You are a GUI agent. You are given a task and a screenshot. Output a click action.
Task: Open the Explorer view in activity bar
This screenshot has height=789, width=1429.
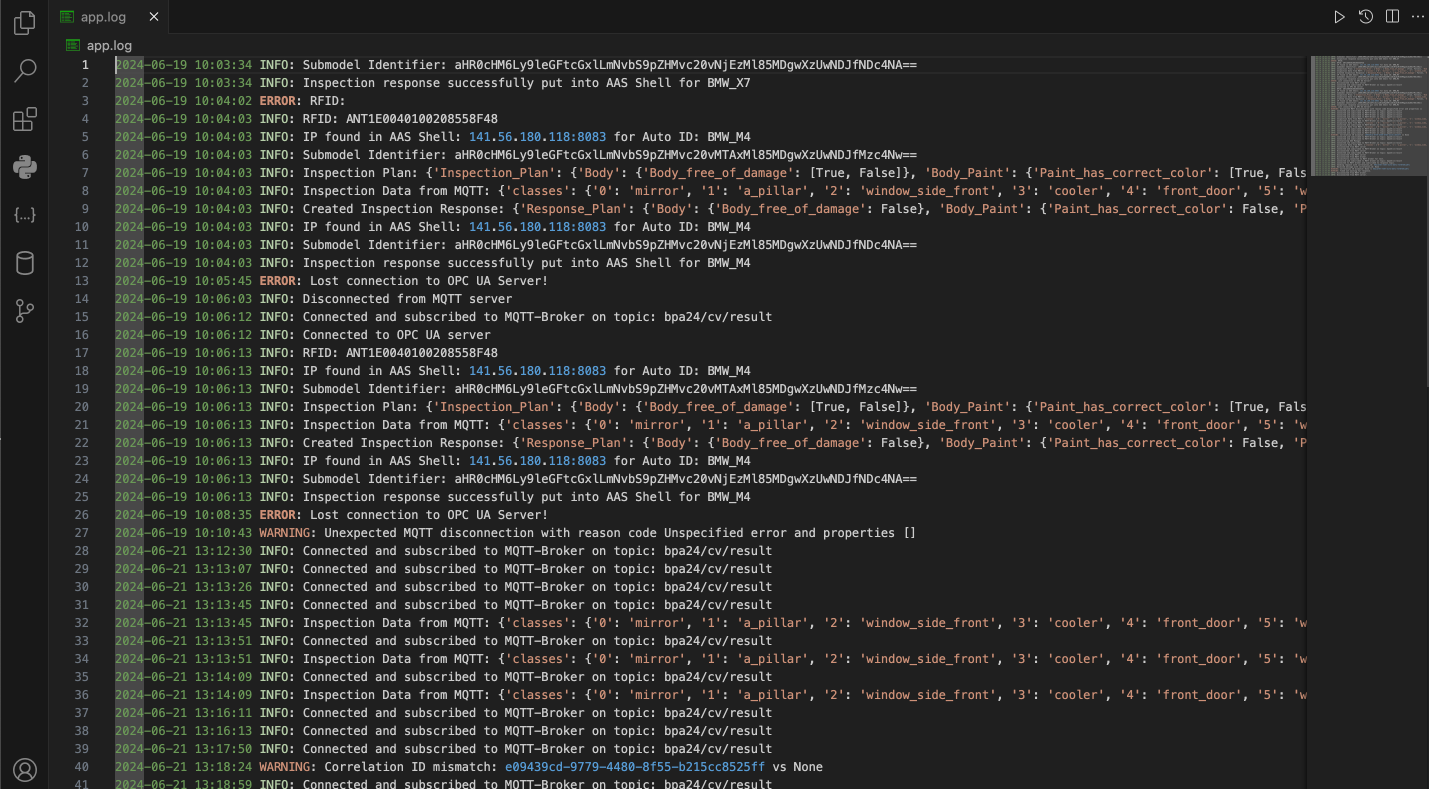(25, 24)
